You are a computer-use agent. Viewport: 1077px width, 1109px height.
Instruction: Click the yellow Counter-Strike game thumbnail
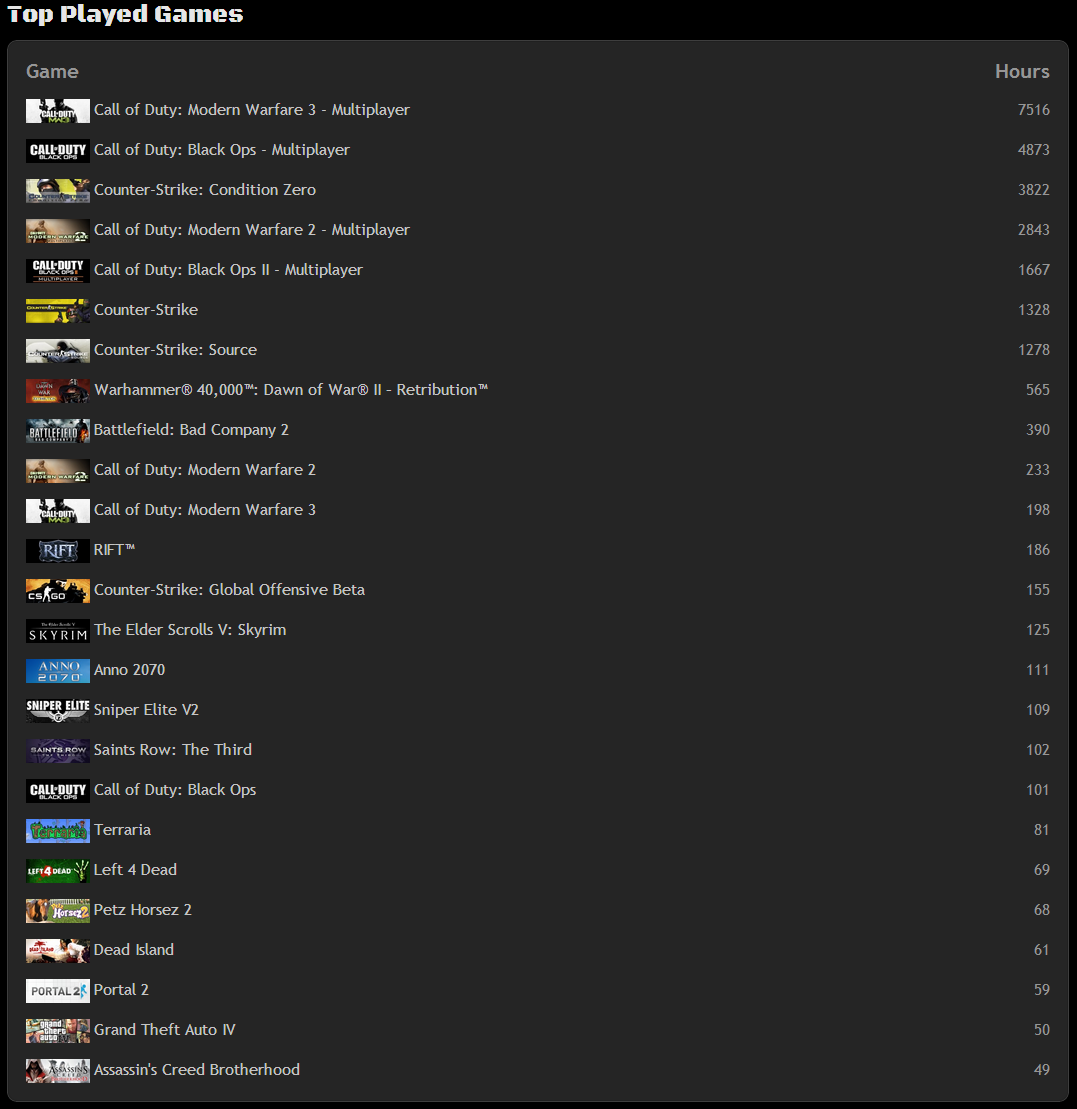click(58, 310)
